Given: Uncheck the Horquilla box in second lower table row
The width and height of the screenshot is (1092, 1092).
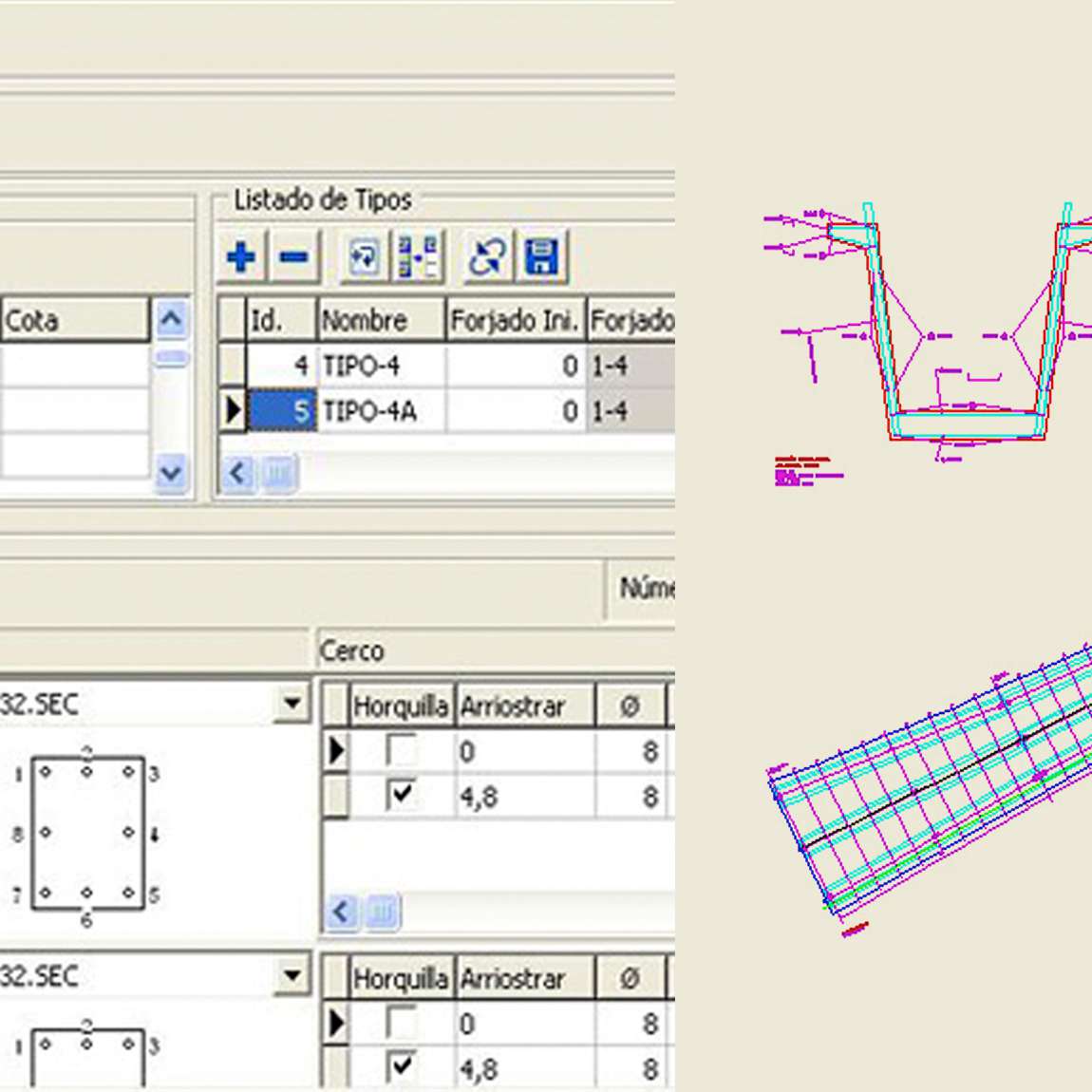Looking at the screenshot, I should 402,1066.
